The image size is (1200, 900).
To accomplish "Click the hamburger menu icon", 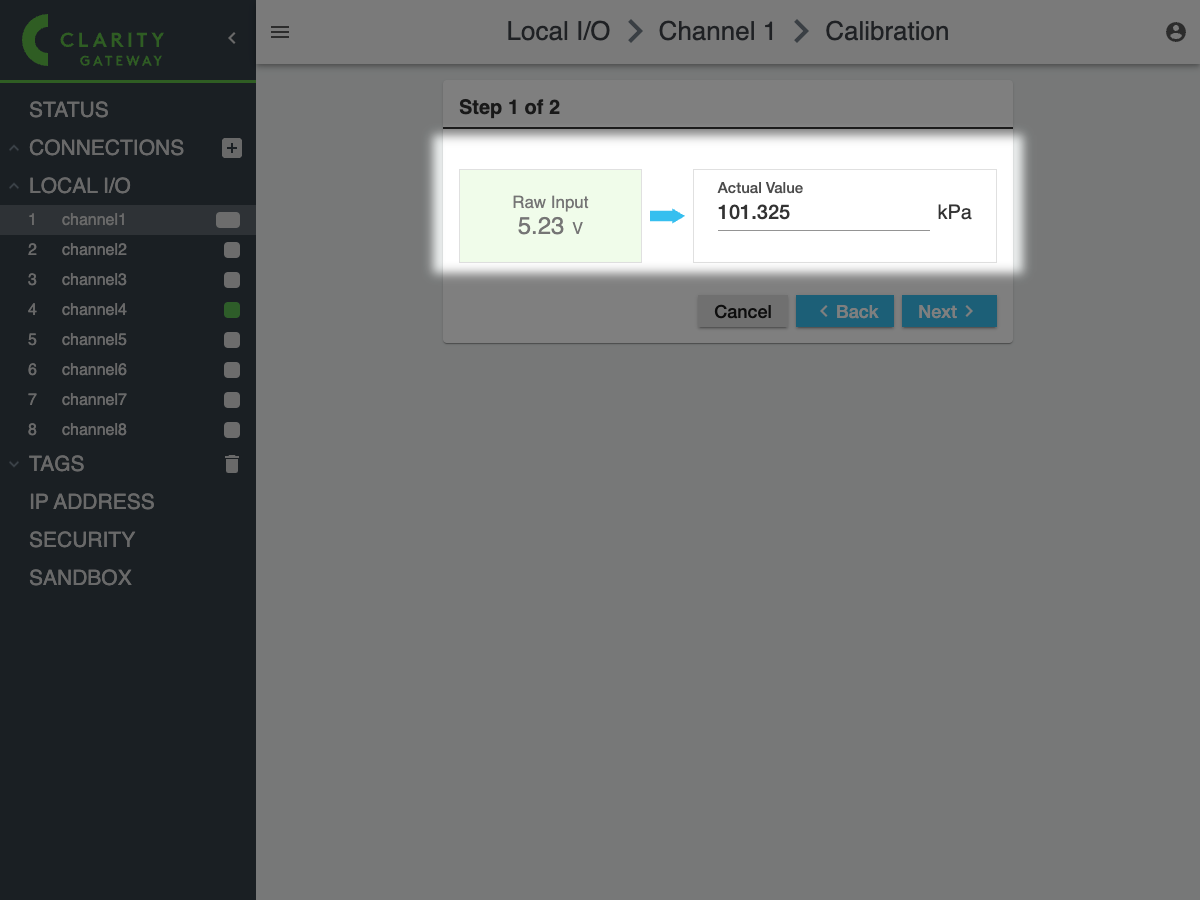I will [280, 32].
